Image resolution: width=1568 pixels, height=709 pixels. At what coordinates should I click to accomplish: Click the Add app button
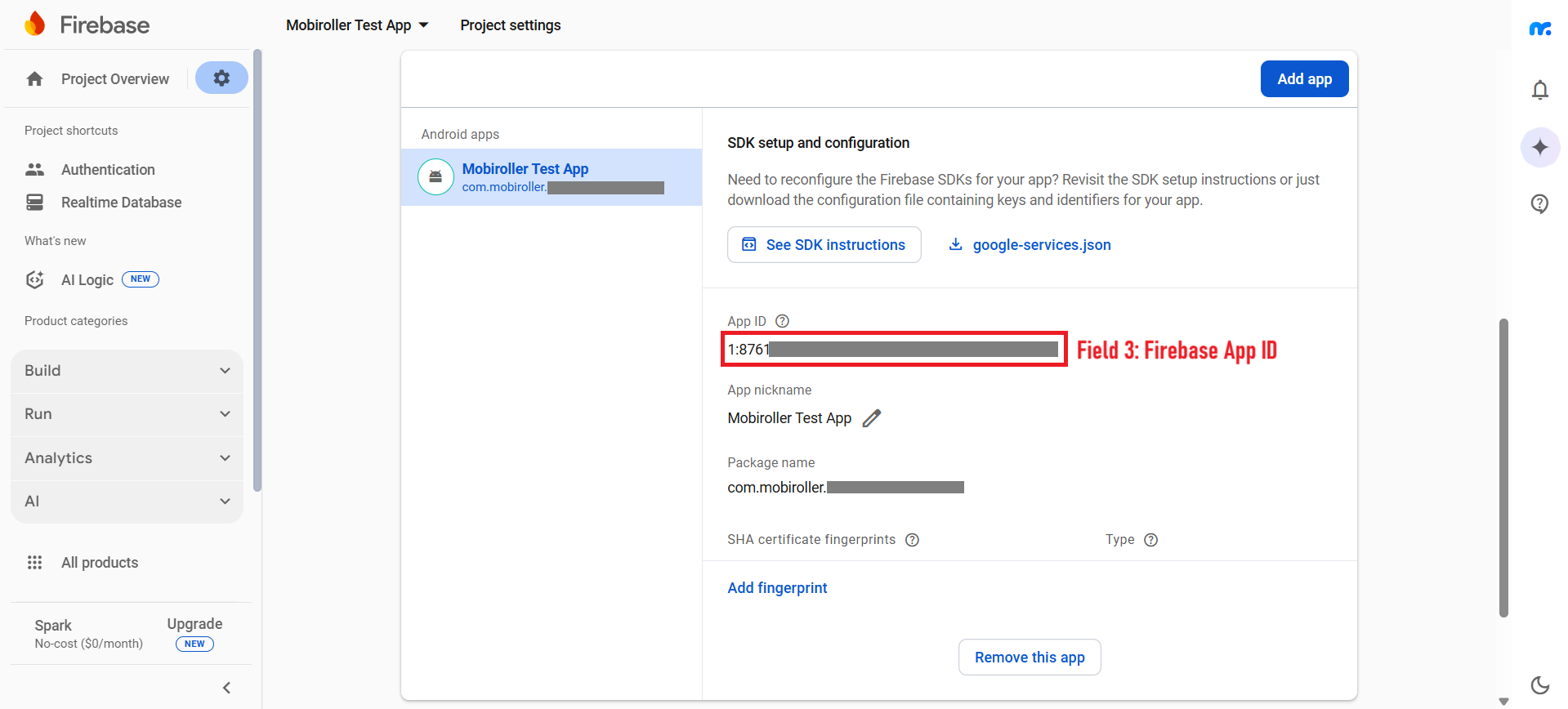pos(1304,79)
